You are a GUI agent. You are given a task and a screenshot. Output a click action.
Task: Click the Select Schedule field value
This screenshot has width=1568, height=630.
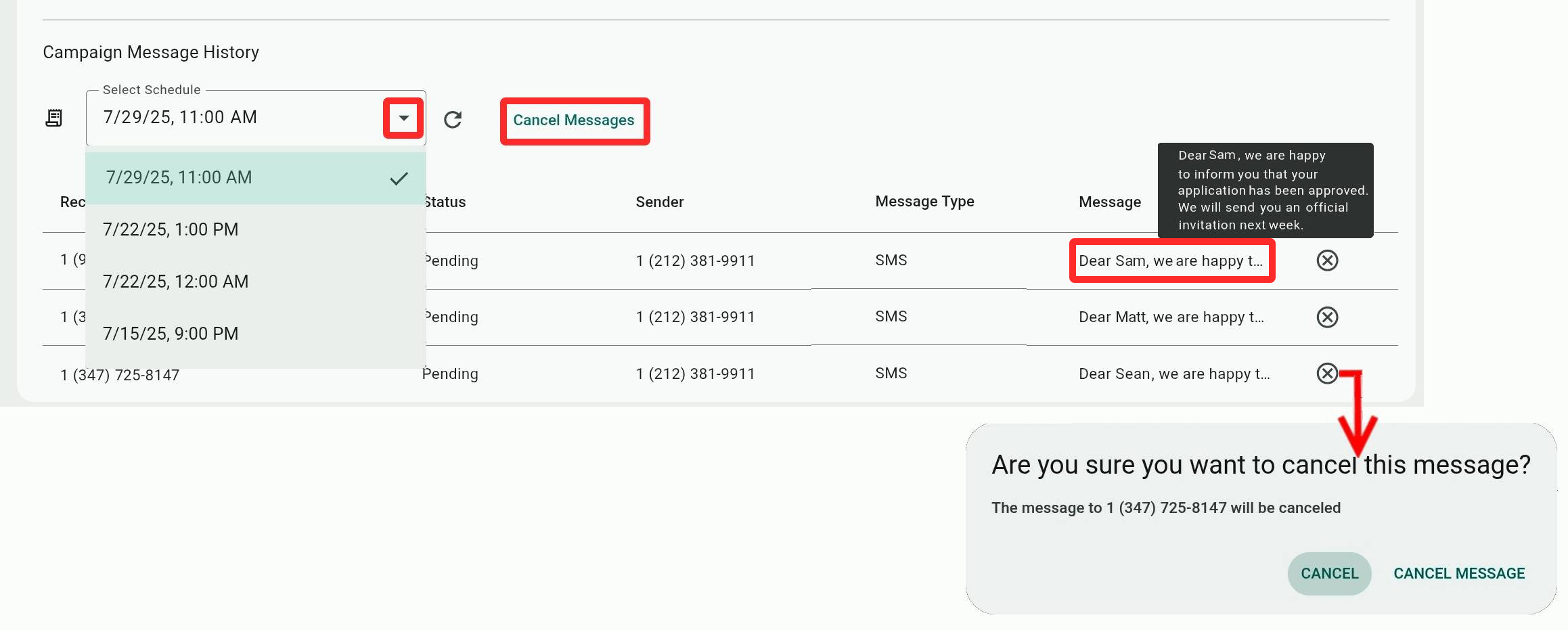click(180, 117)
